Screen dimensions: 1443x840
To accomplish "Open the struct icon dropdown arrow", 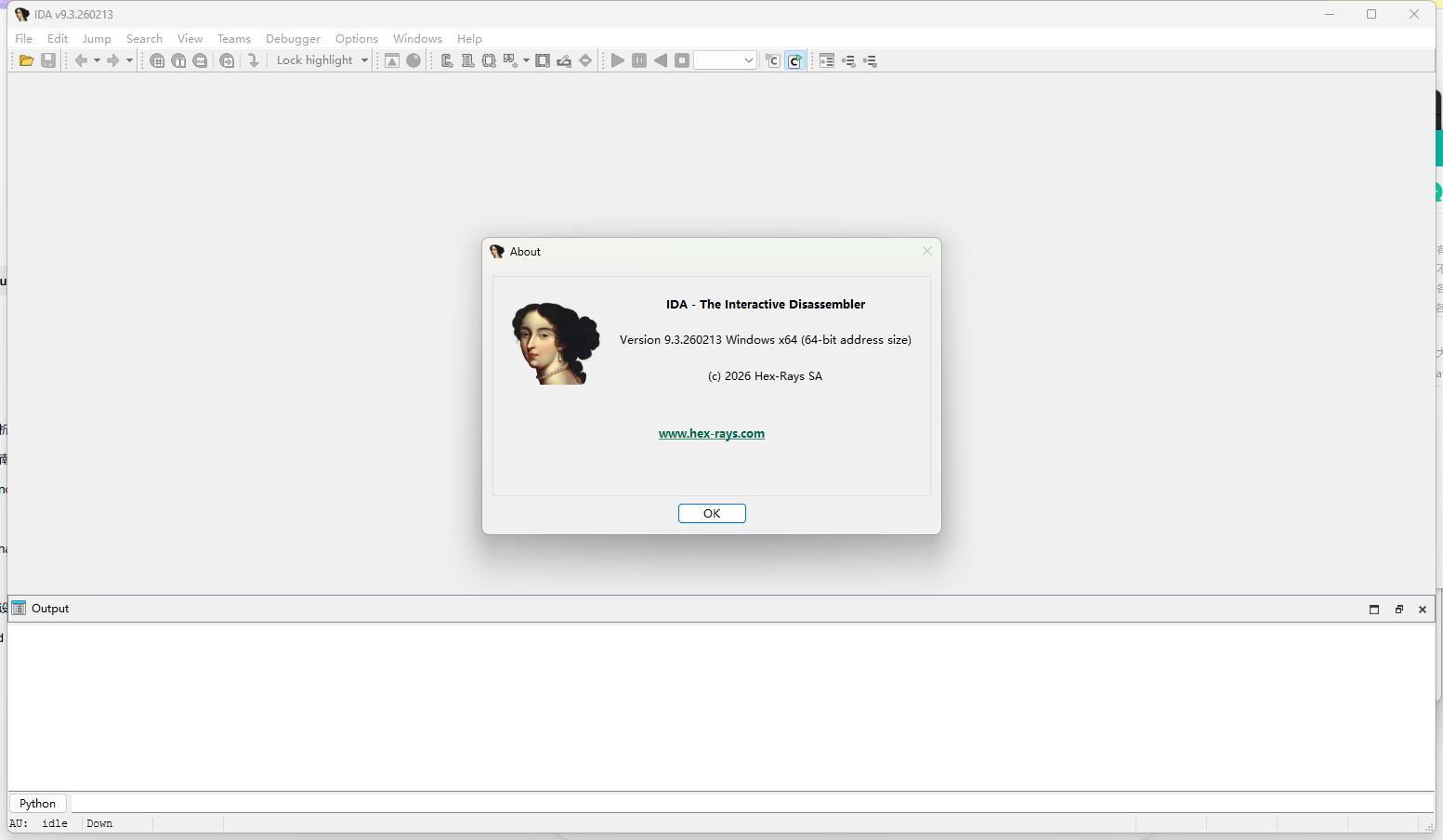I will [526, 60].
